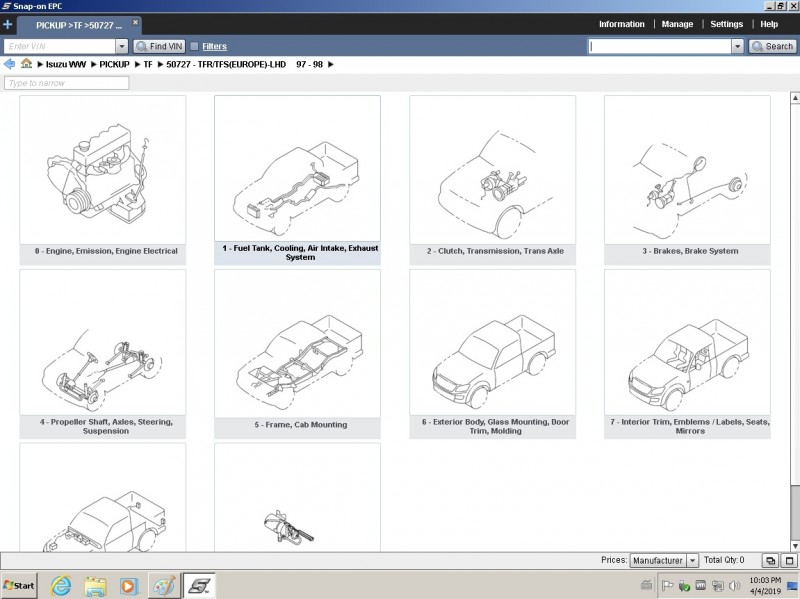This screenshot has width=800, height=599.
Task: Click the Find VIN button
Action: coord(158,46)
